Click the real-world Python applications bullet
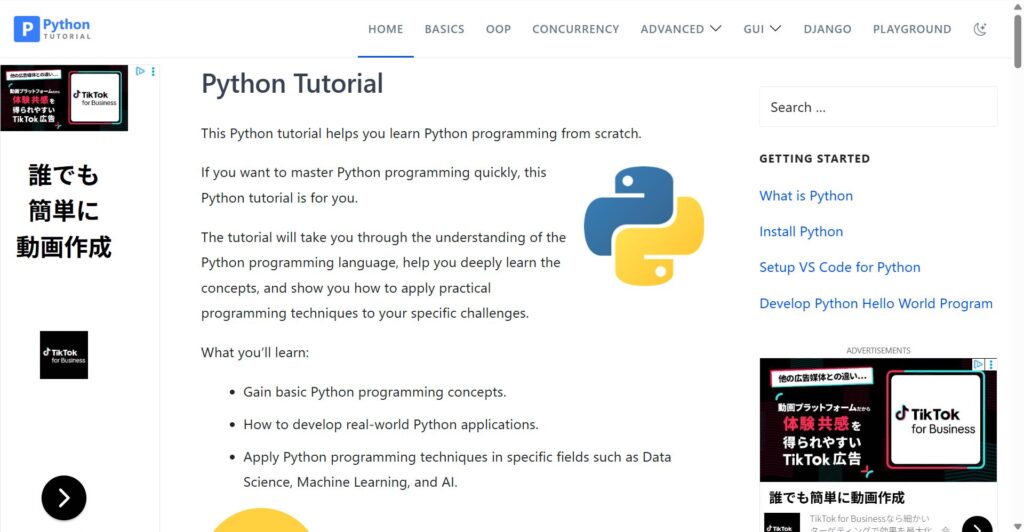Screen dimensions: 1024x532 click(x=391, y=424)
